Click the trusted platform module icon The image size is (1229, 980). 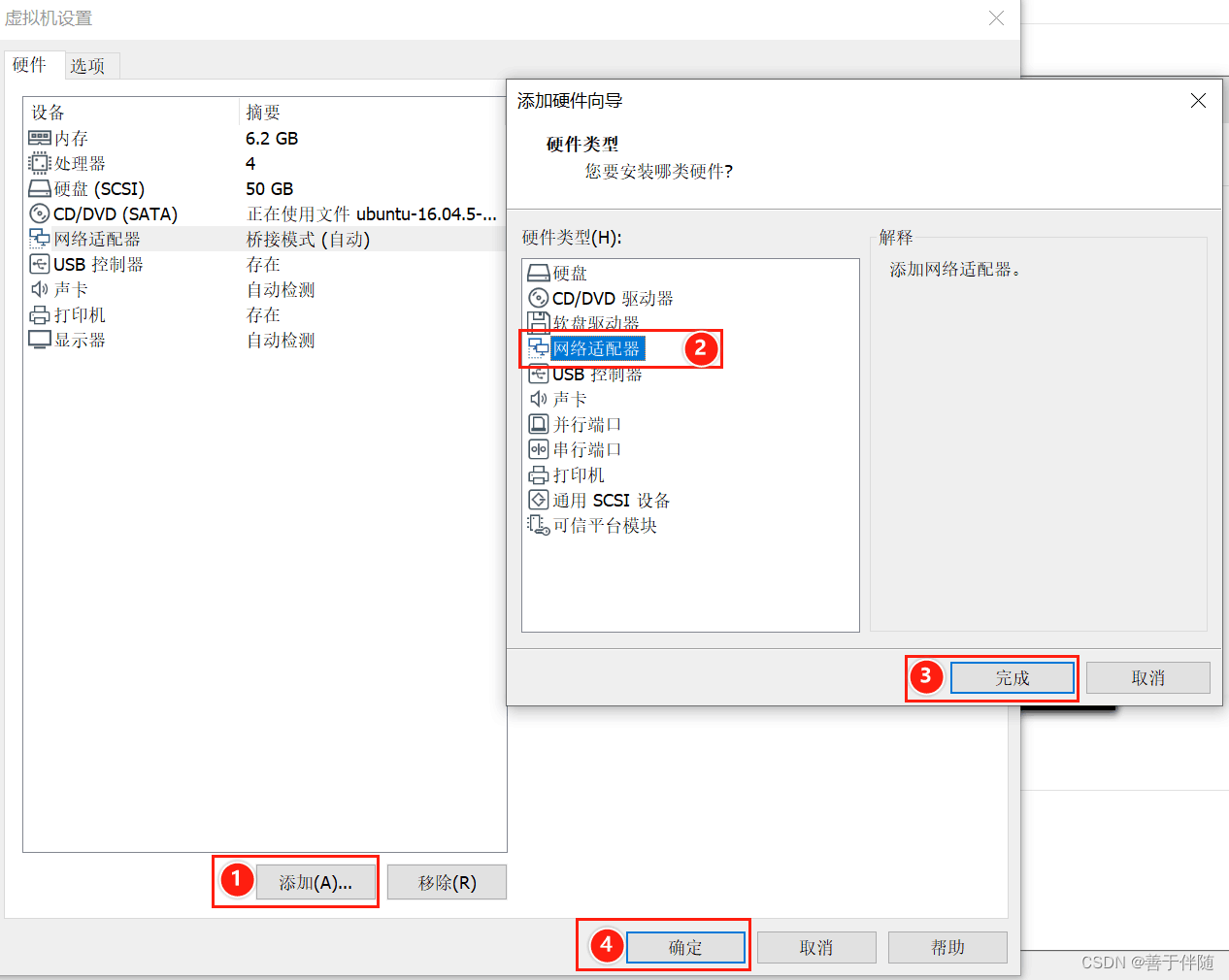coord(539,525)
